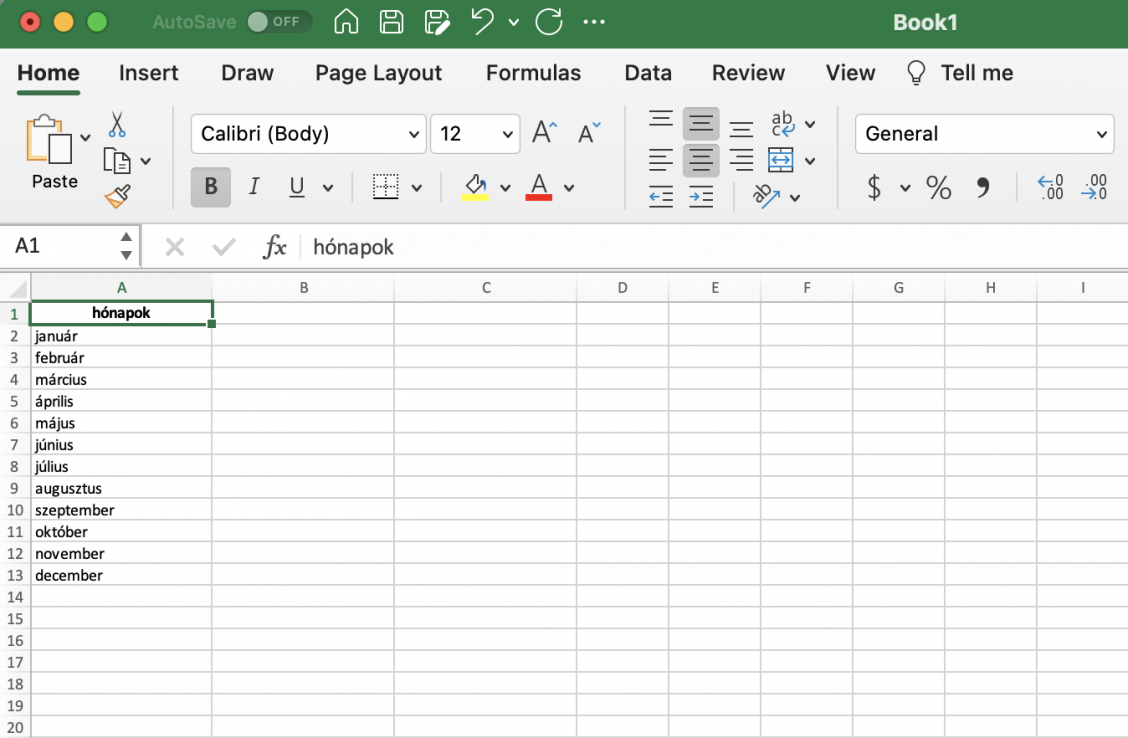Image resolution: width=1128 pixels, height=738 pixels.
Task: Toggle bold formatting
Action: [x=209, y=187]
